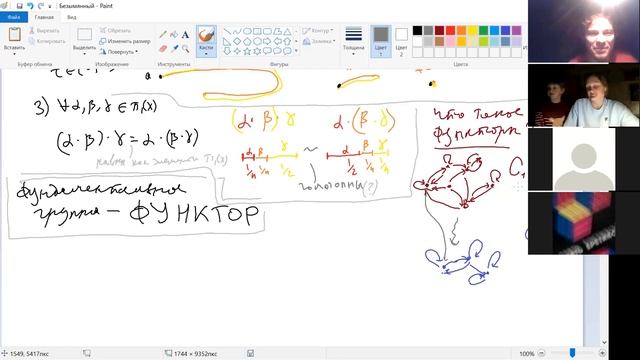Viewport: 640px width, 360px height.
Task: Click the Cut (Вырезать) button
Action: click(44, 31)
